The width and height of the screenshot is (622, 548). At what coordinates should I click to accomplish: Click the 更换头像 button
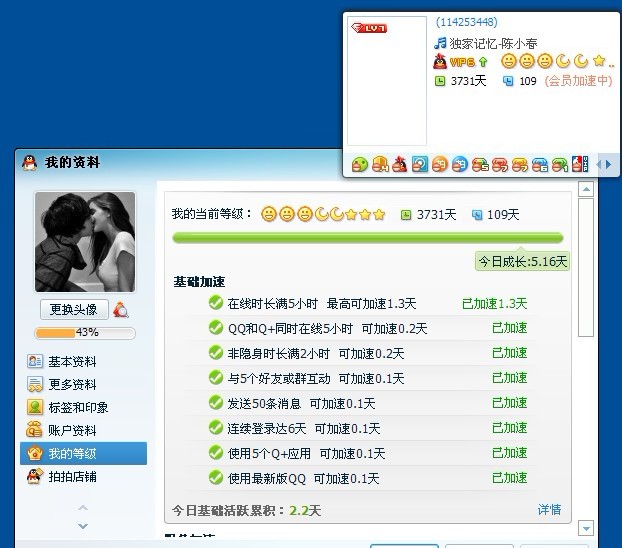click(x=74, y=310)
